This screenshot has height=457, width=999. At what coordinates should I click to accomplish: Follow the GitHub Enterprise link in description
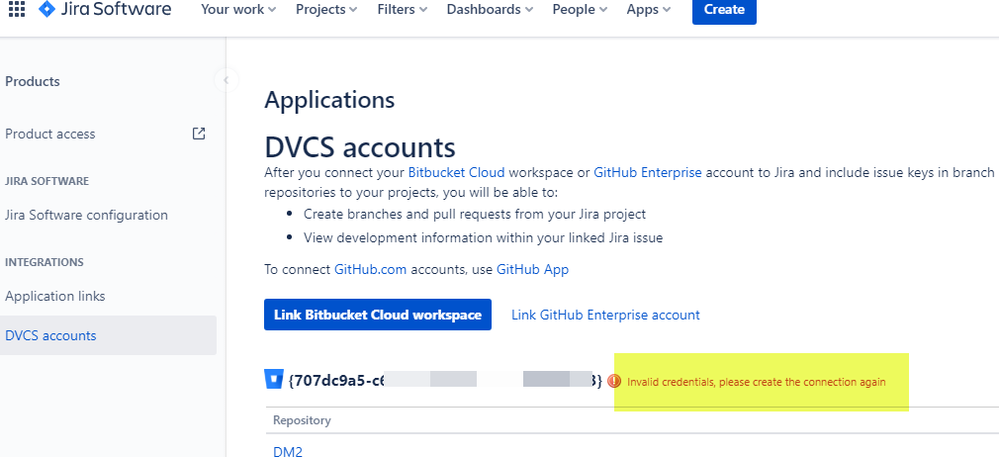click(x=648, y=172)
